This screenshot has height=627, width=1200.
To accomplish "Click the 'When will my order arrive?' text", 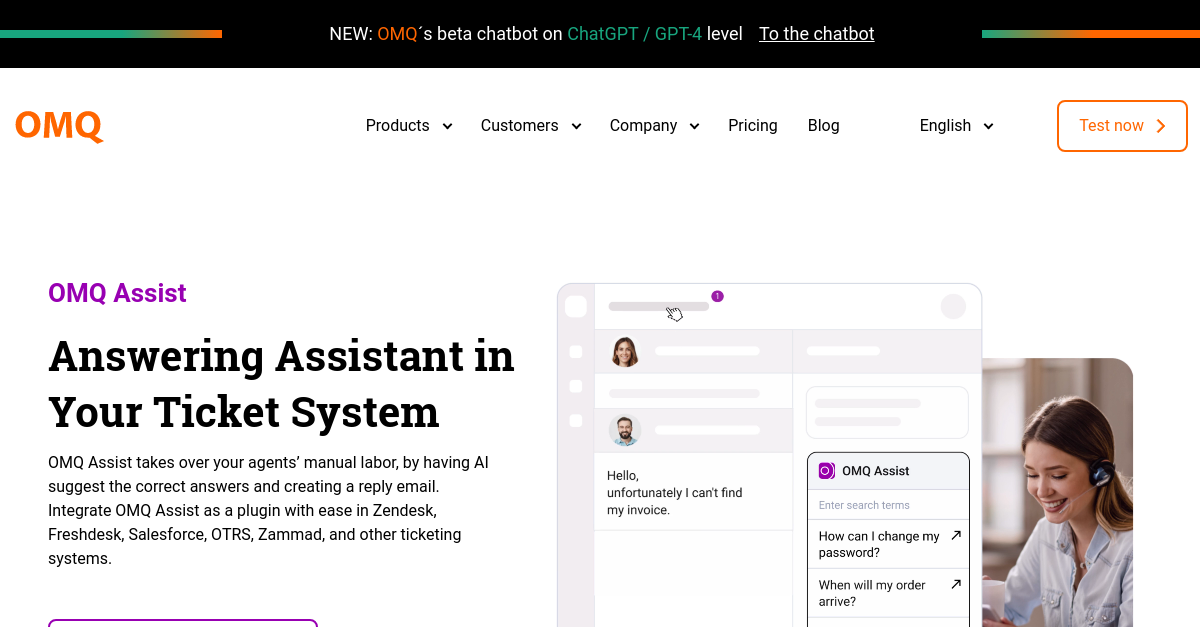I will [x=872, y=593].
